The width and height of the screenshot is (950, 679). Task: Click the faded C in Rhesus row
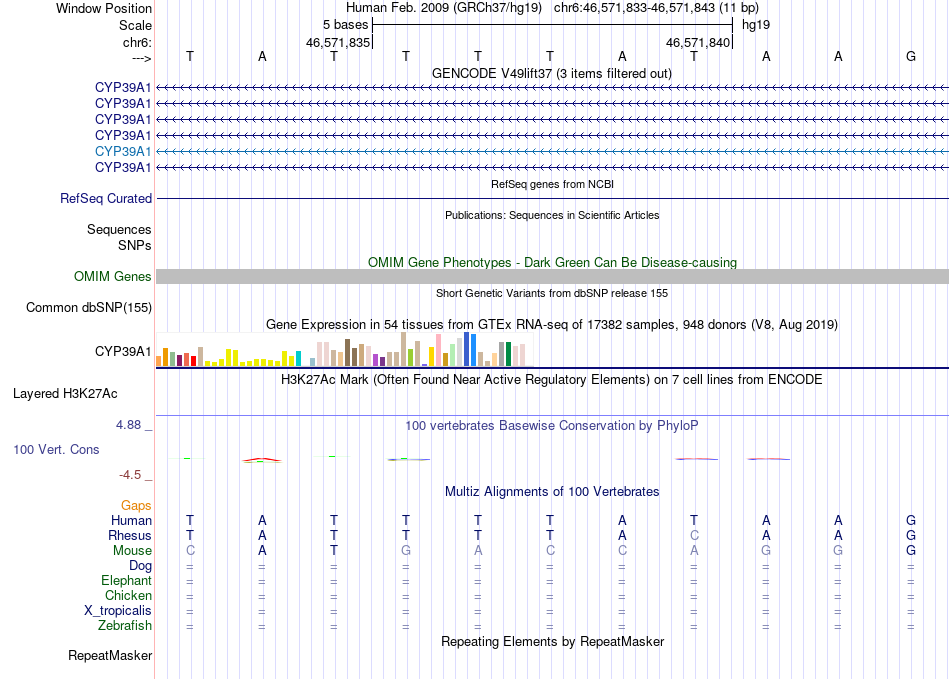click(x=694, y=535)
